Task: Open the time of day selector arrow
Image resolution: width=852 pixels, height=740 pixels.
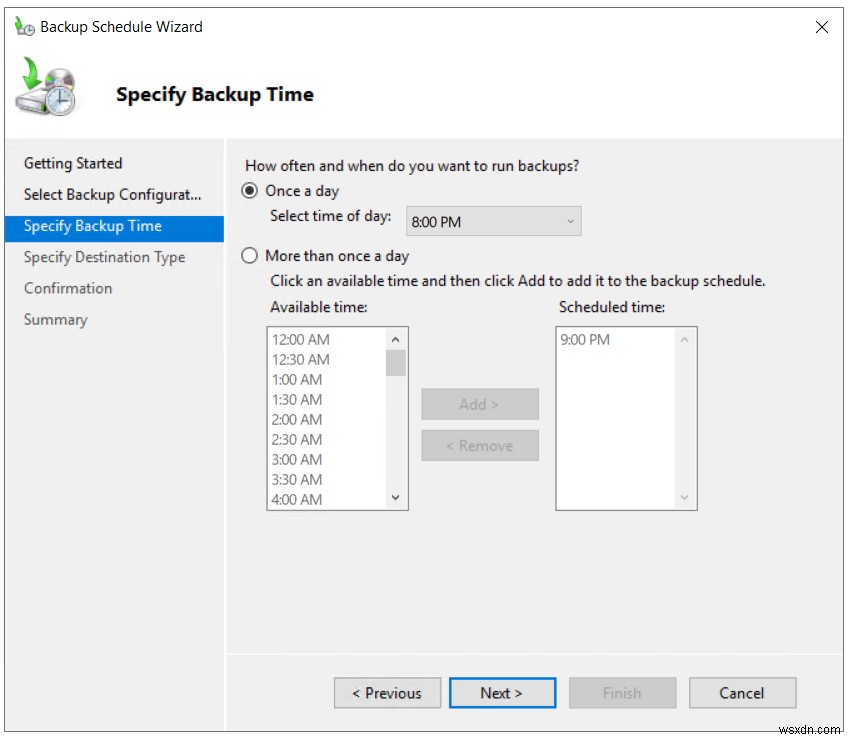Action: (x=570, y=221)
